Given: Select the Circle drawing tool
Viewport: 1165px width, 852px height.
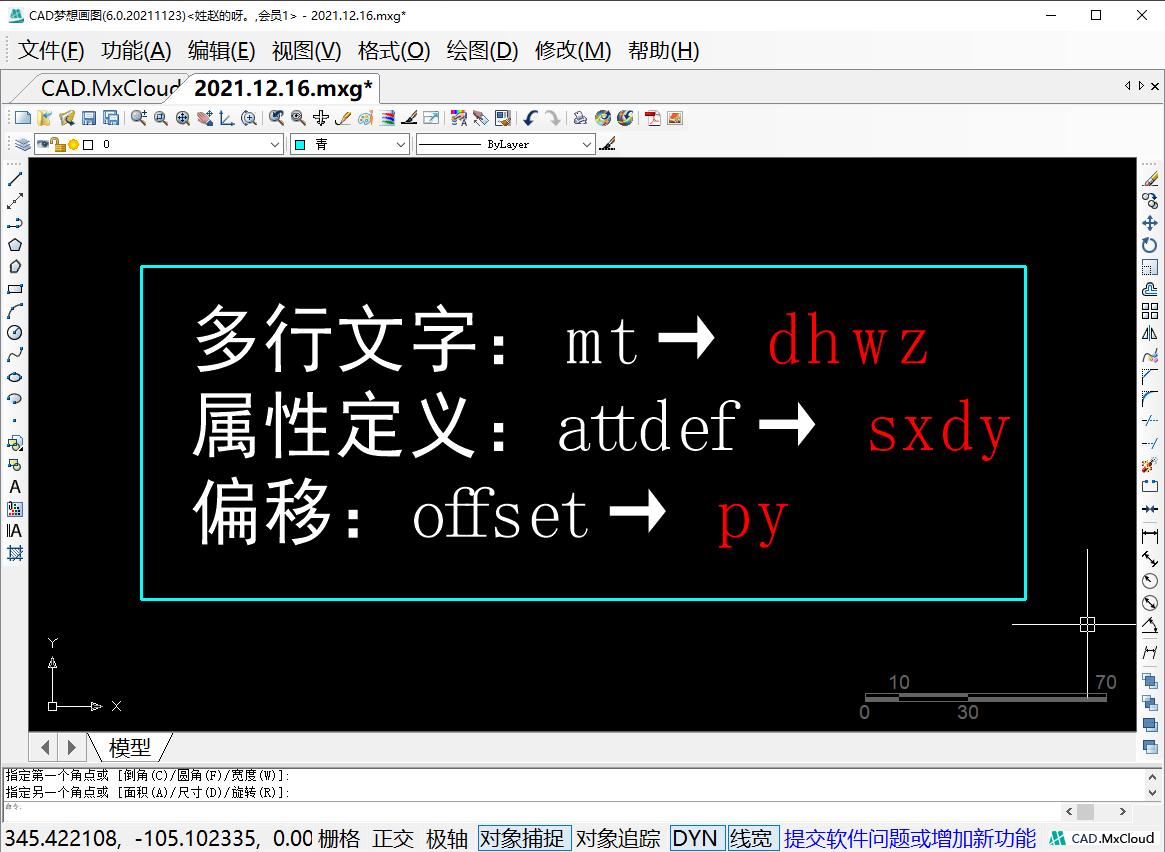Looking at the screenshot, I should click(13, 332).
